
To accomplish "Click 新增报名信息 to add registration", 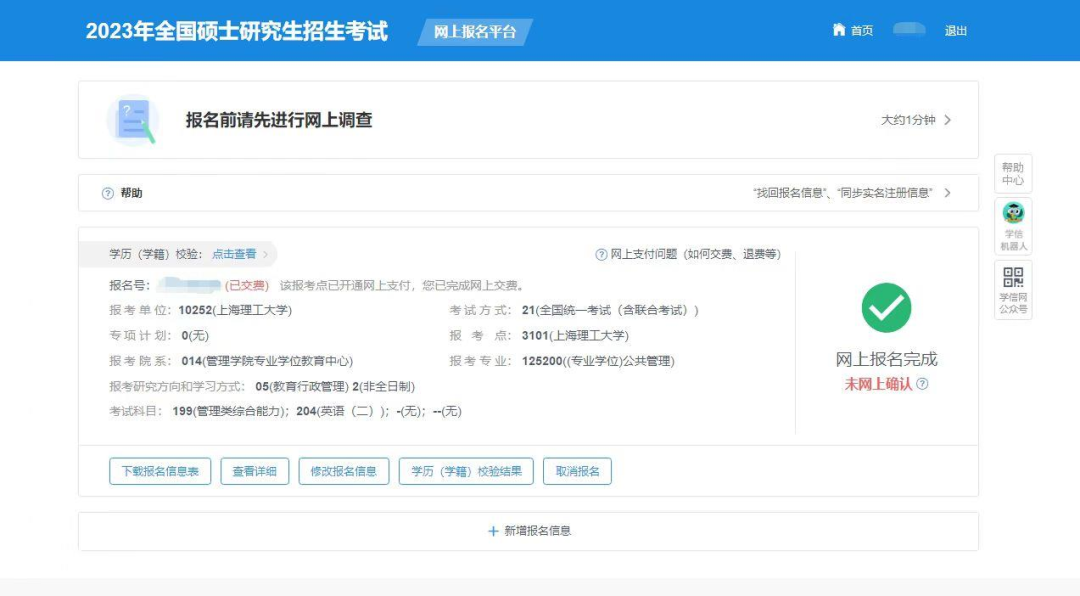I will [x=537, y=531].
